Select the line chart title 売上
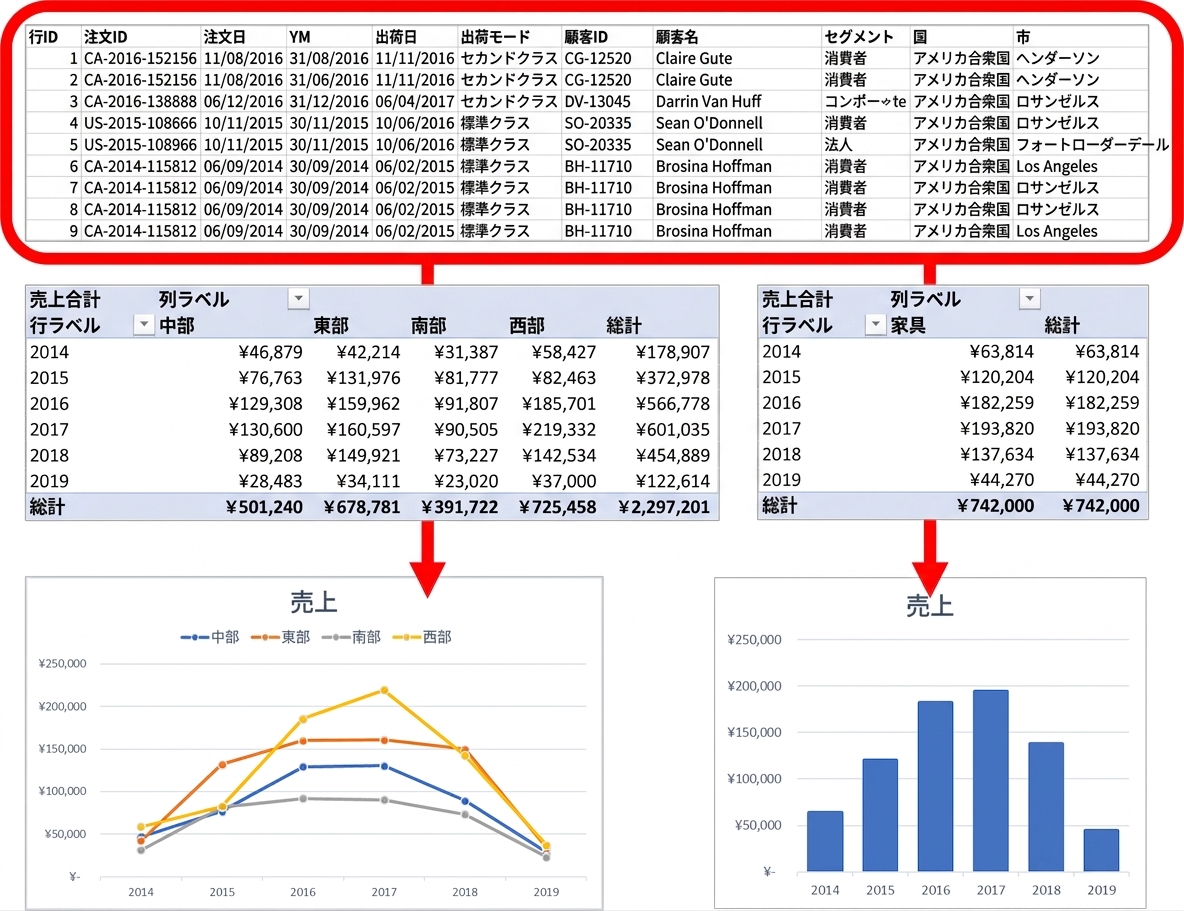This screenshot has width=1184, height=911. (313, 602)
